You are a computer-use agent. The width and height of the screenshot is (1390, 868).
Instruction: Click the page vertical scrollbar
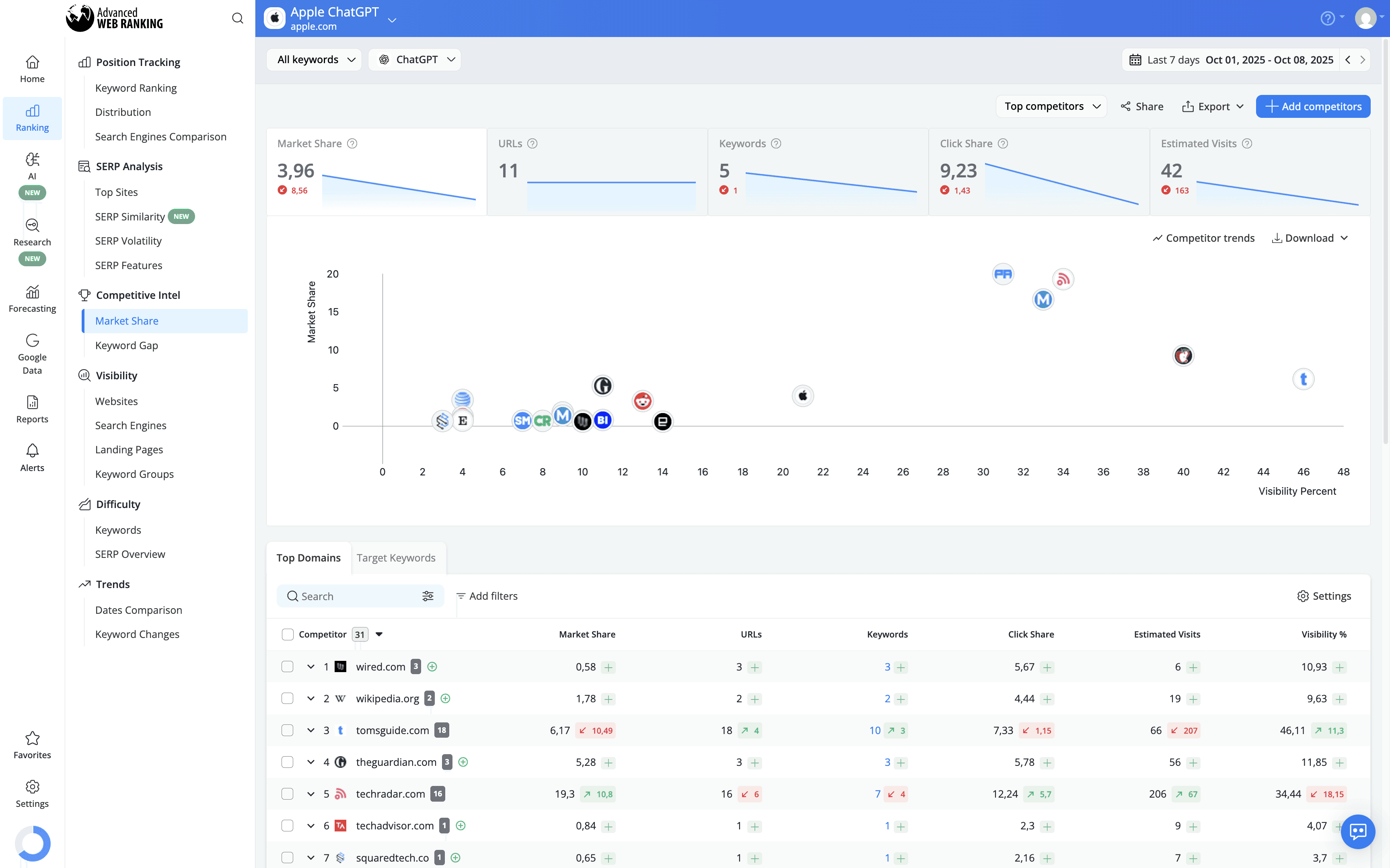pyautogui.click(x=1385, y=241)
